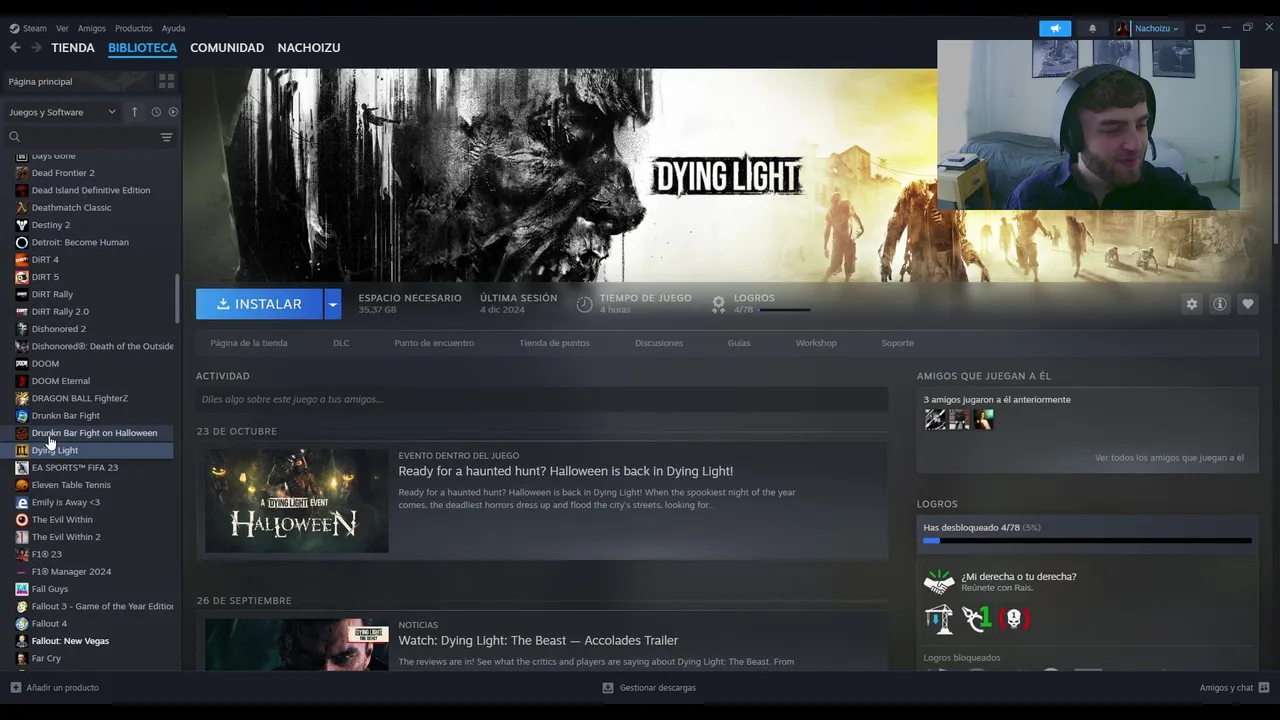1280x720 pixels.
Task: Open the Punto de encuentro link
Action: (x=434, y=343)
